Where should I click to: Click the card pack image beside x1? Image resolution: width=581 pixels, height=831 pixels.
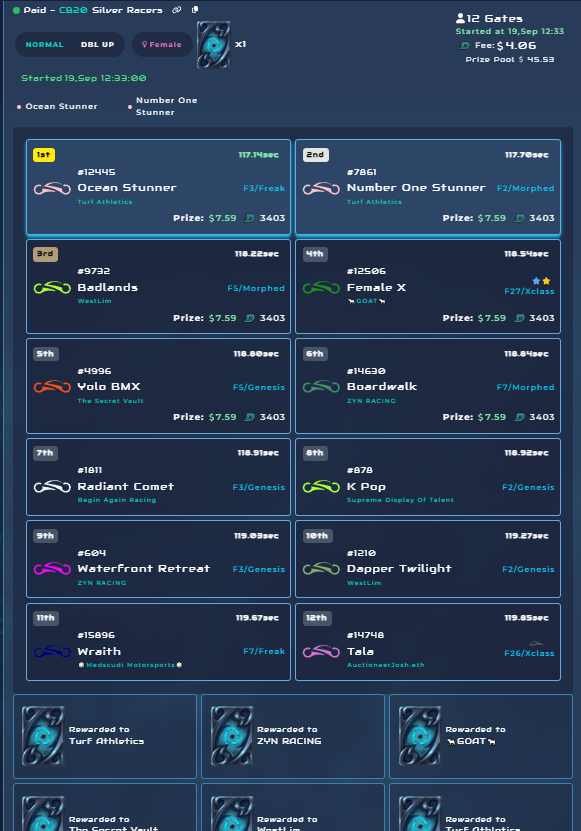coord(214,45)
